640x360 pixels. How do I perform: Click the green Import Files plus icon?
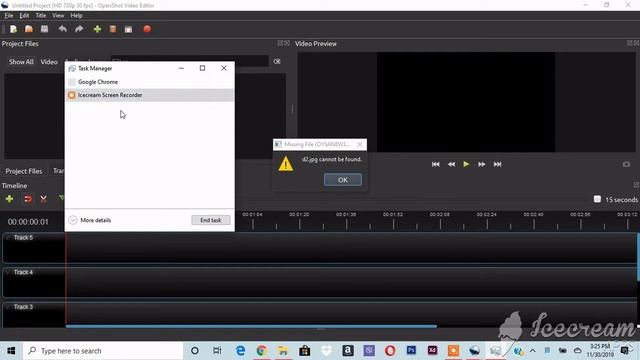pyautogui.click(x=97, y=29)
